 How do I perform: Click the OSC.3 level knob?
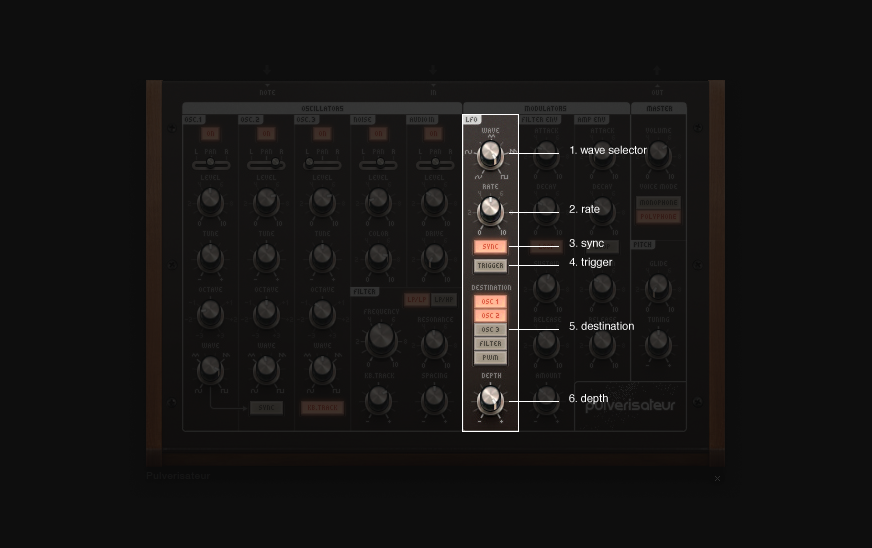coord(323,200)
